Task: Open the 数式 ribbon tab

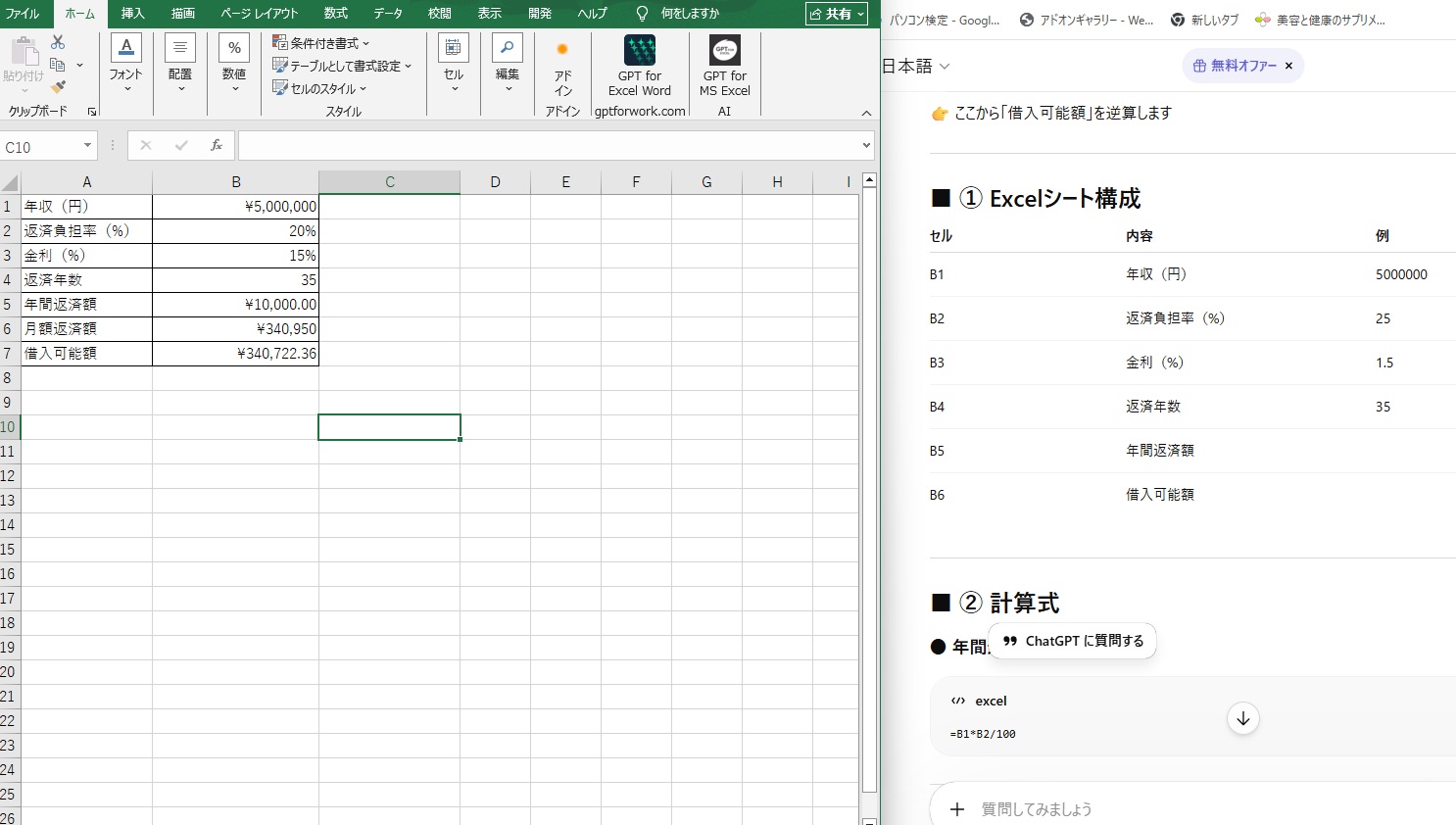Action: tap(335, 14)
